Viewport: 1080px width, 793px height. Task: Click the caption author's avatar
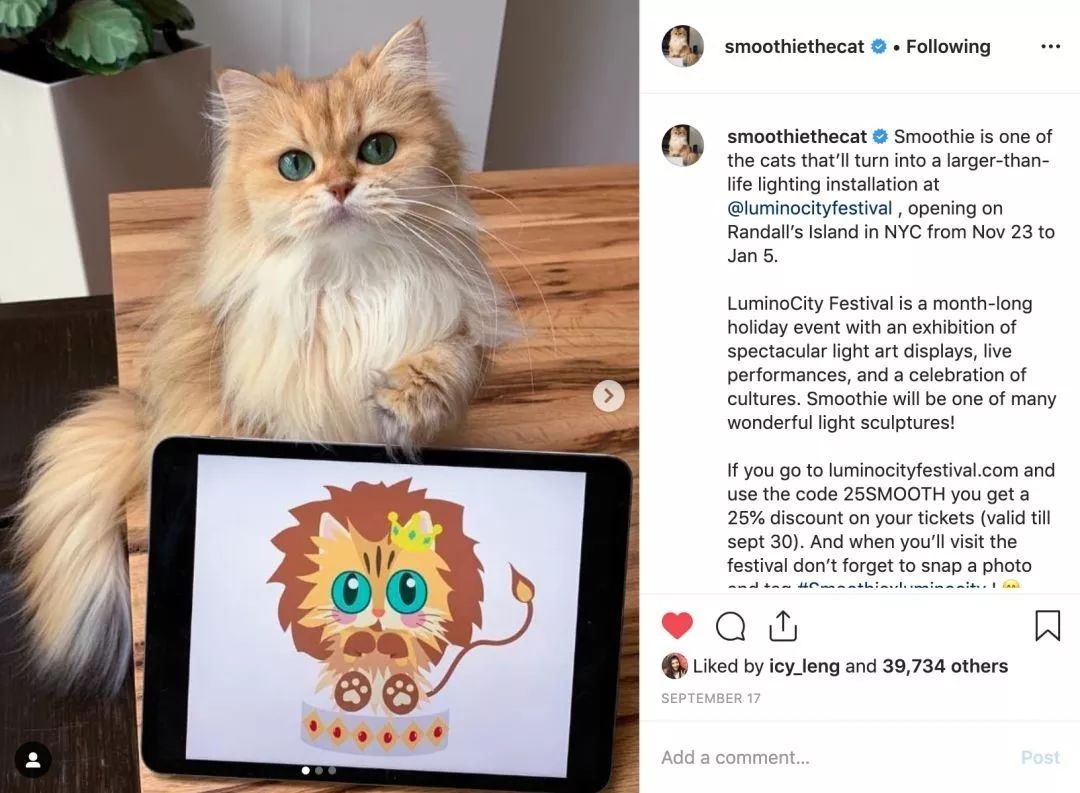pyautogui.click(x=683, y=145)
